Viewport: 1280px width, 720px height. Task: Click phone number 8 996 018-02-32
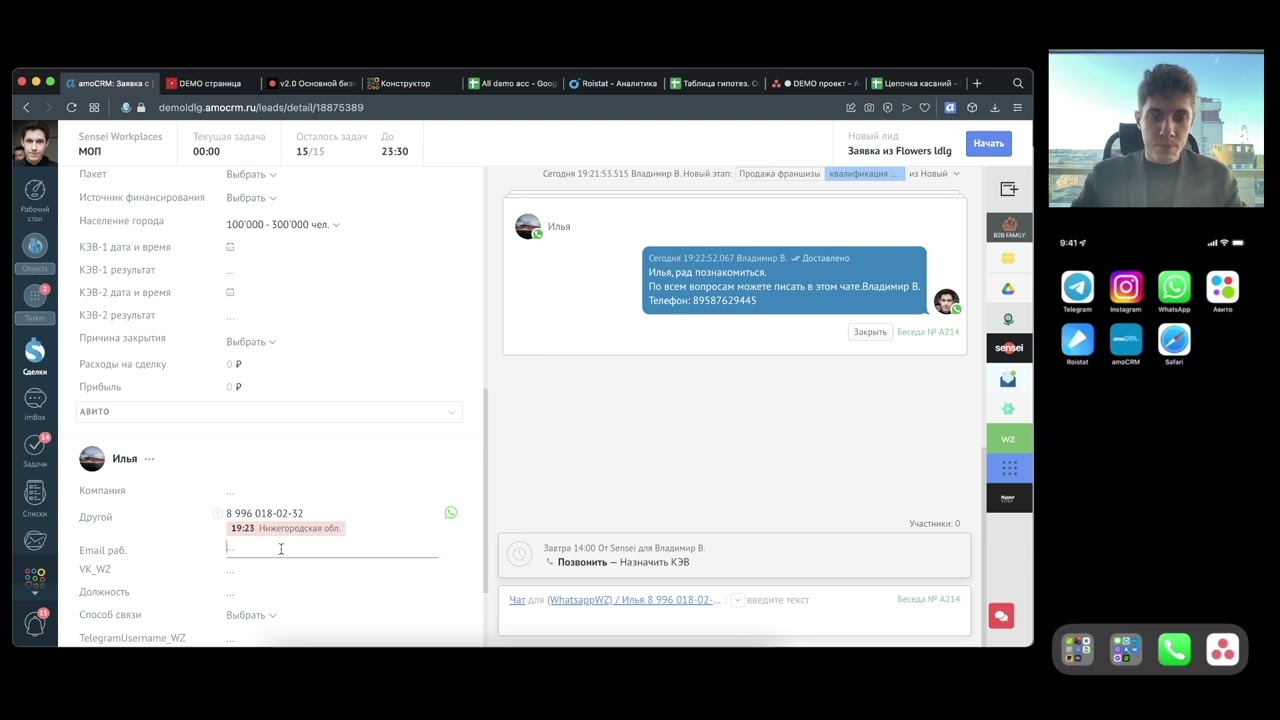click(264, 513)
